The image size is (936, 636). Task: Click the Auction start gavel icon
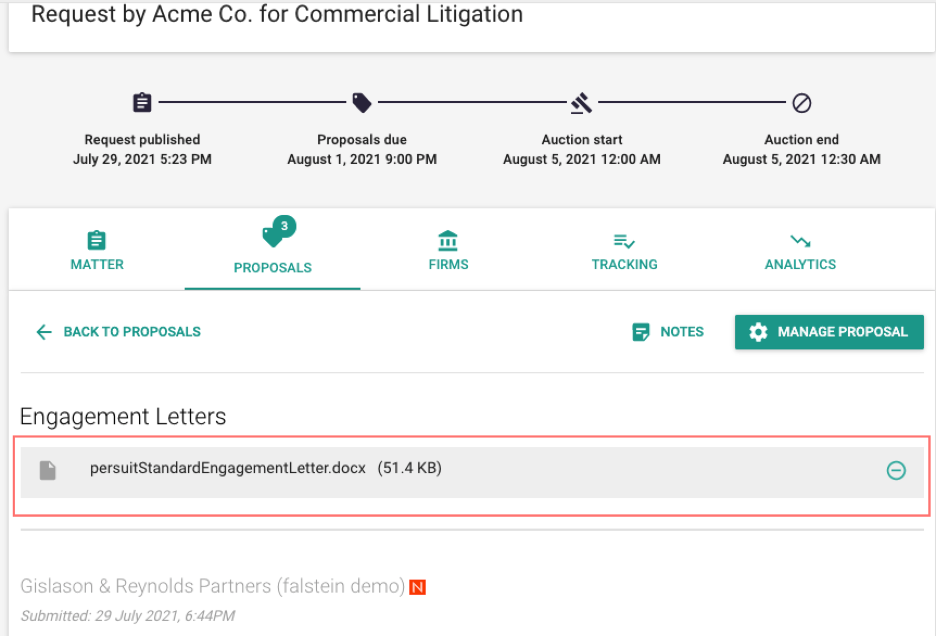pos(581,103)
